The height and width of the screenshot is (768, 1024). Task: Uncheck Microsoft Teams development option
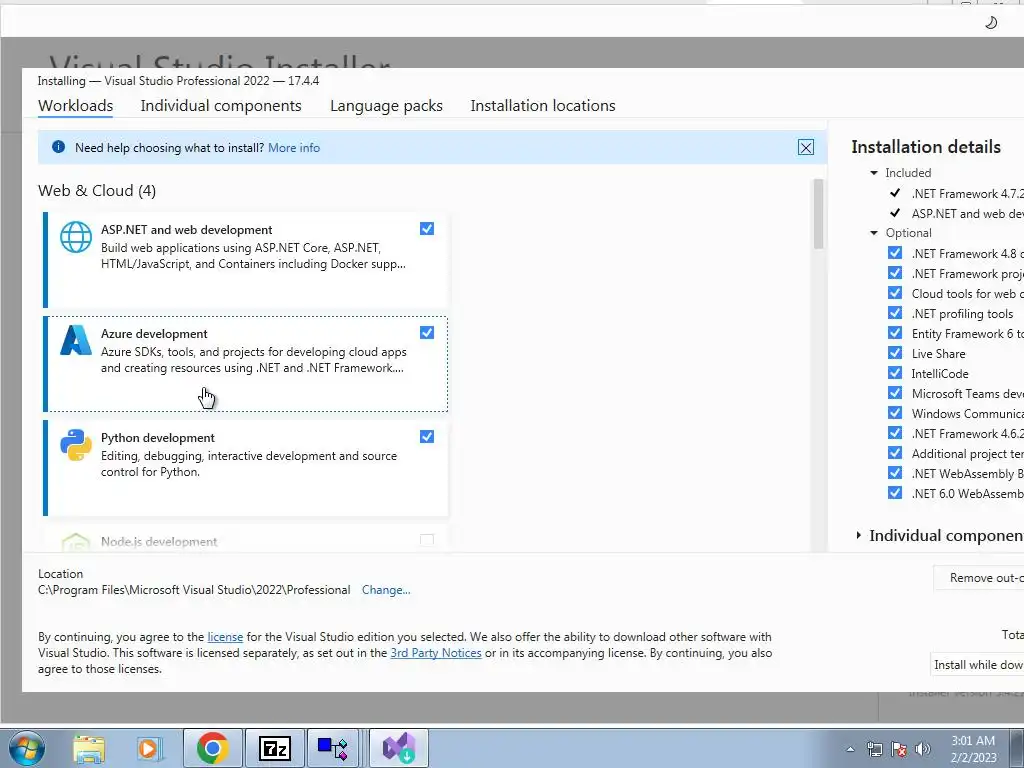(895, 393)
